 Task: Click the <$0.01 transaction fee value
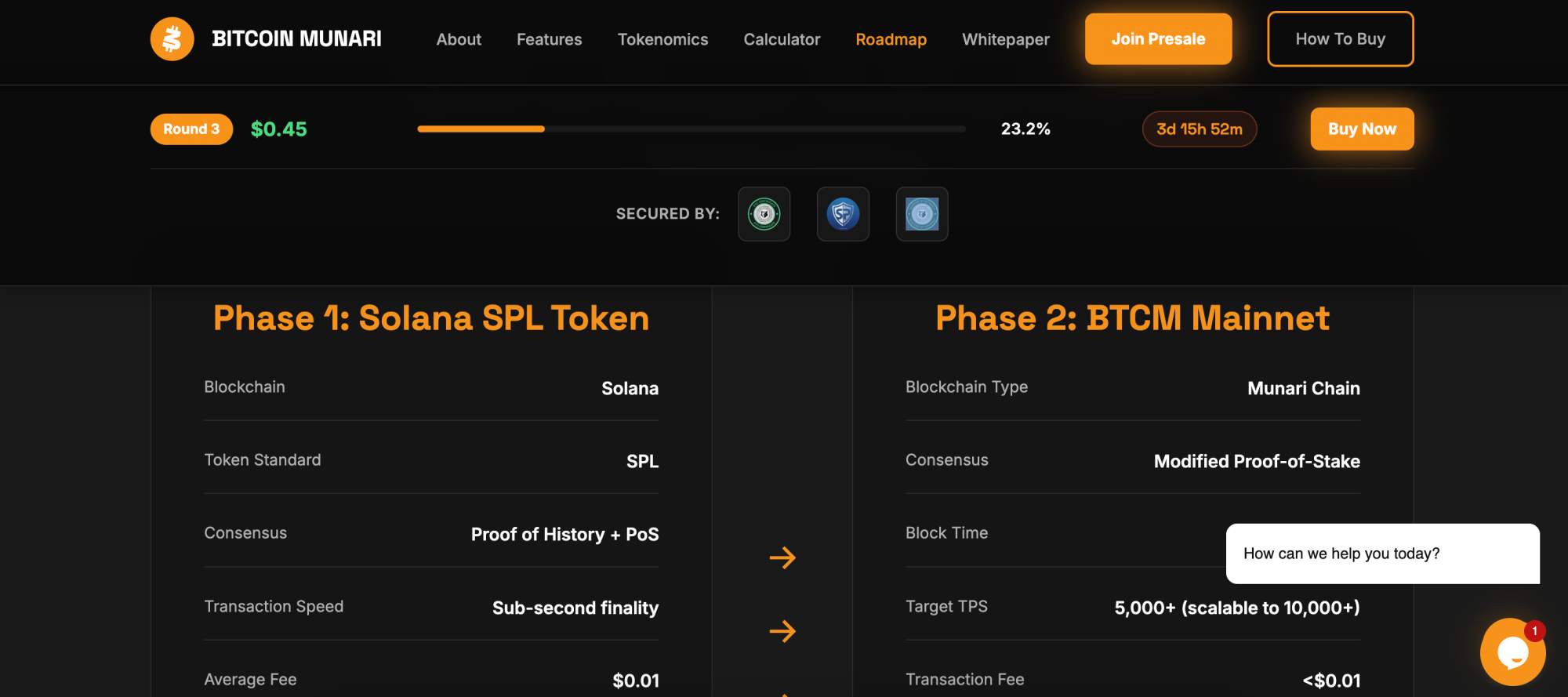click(x=1331, y=681)
